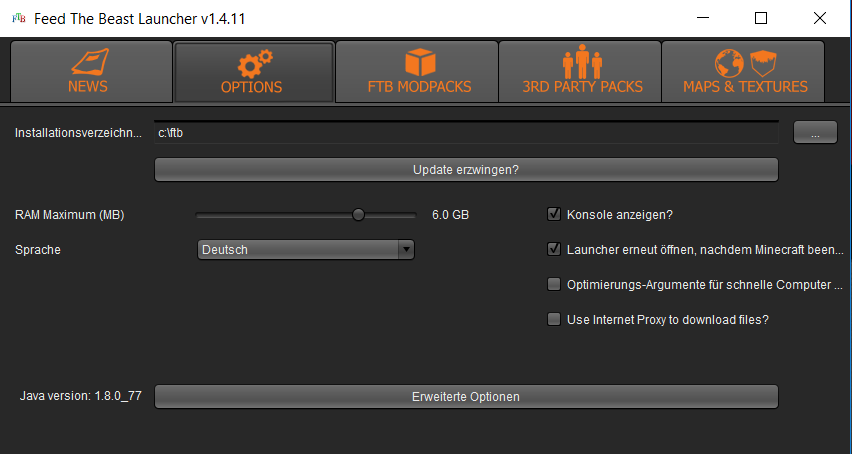Open the News tab
The image size is (852, 454).
[91, 72]
